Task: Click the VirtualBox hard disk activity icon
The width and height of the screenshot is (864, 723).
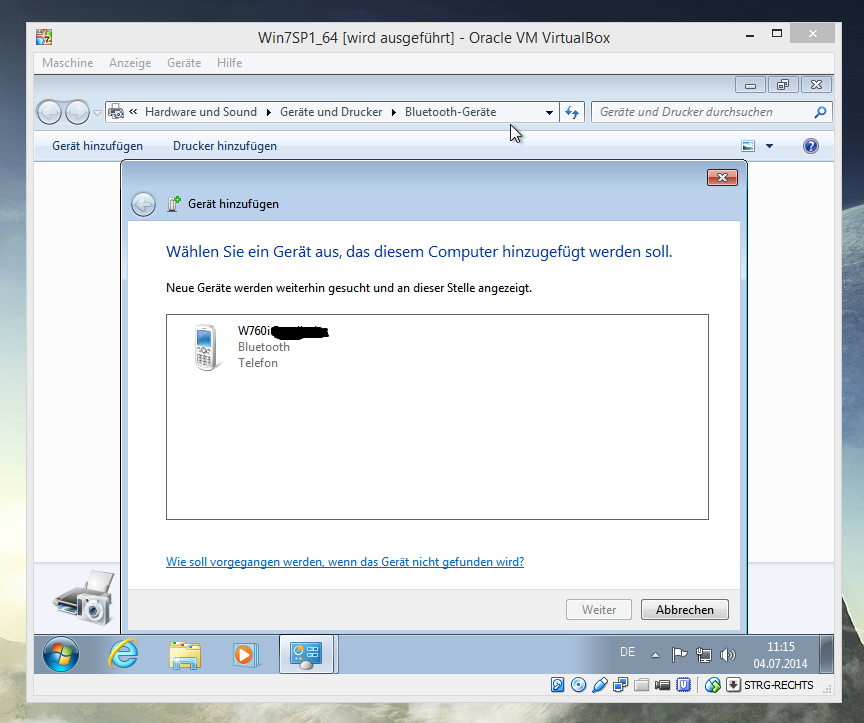Action: point(557,685)
